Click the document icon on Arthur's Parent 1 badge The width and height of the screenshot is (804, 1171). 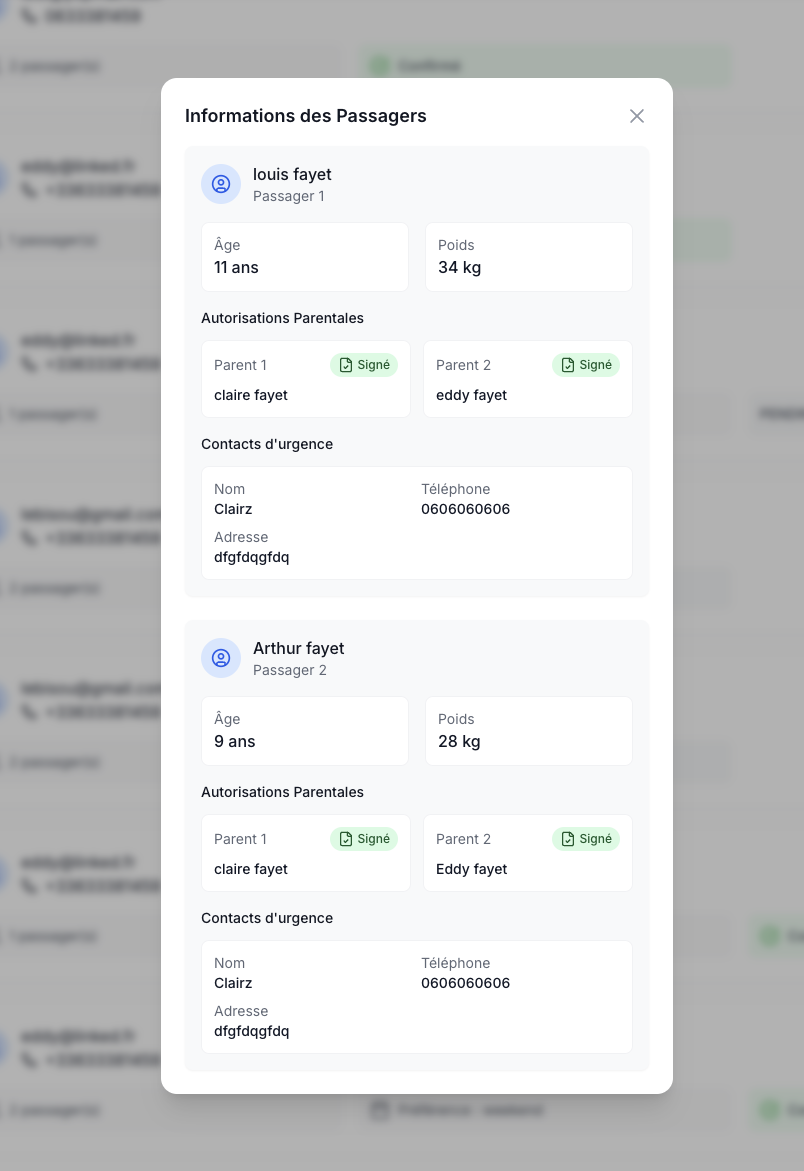(346, 839)
